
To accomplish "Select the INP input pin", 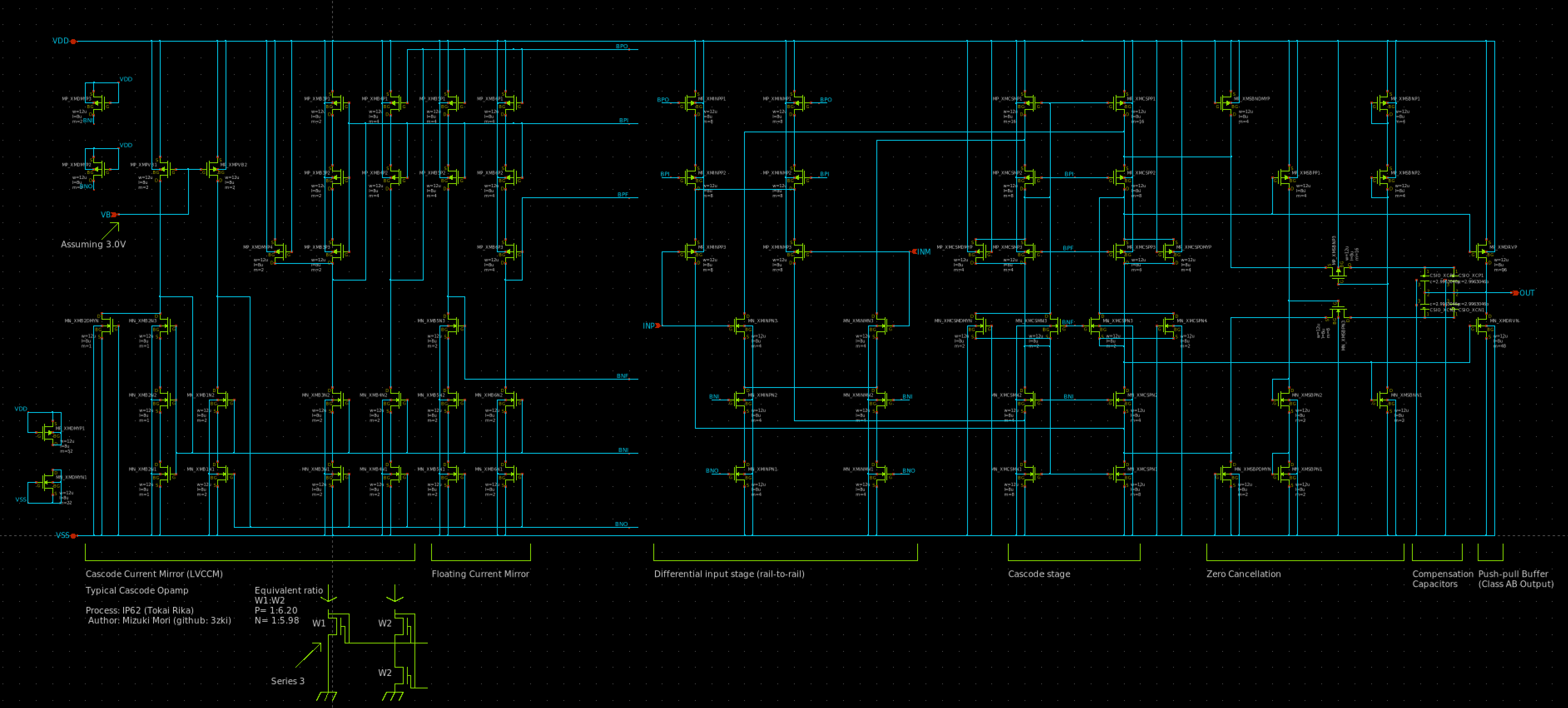I will 657,325.
